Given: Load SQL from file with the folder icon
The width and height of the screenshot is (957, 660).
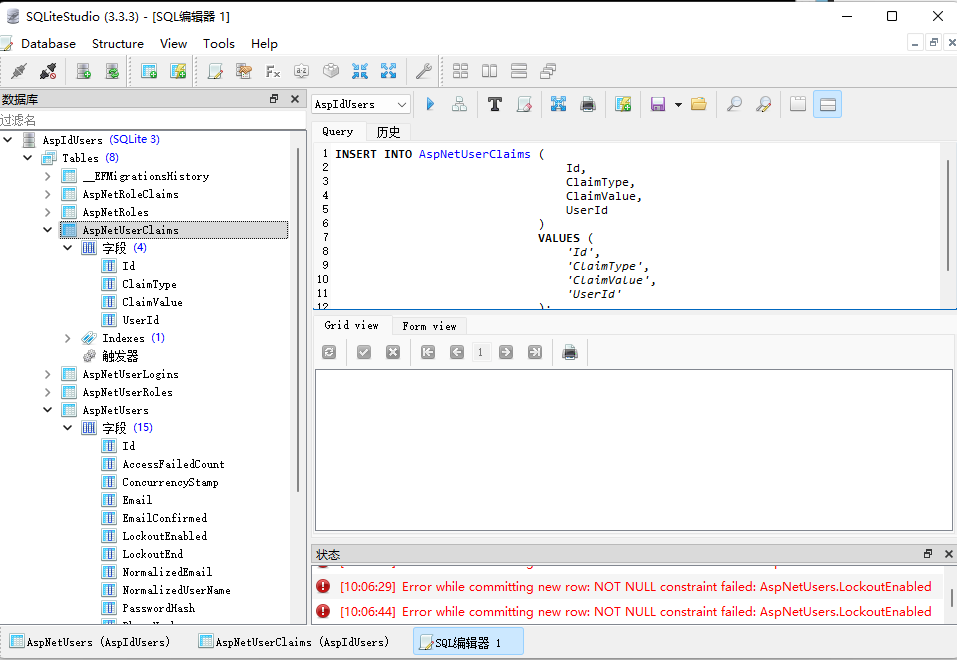Looking at the screenshot, I should (699, 104).
